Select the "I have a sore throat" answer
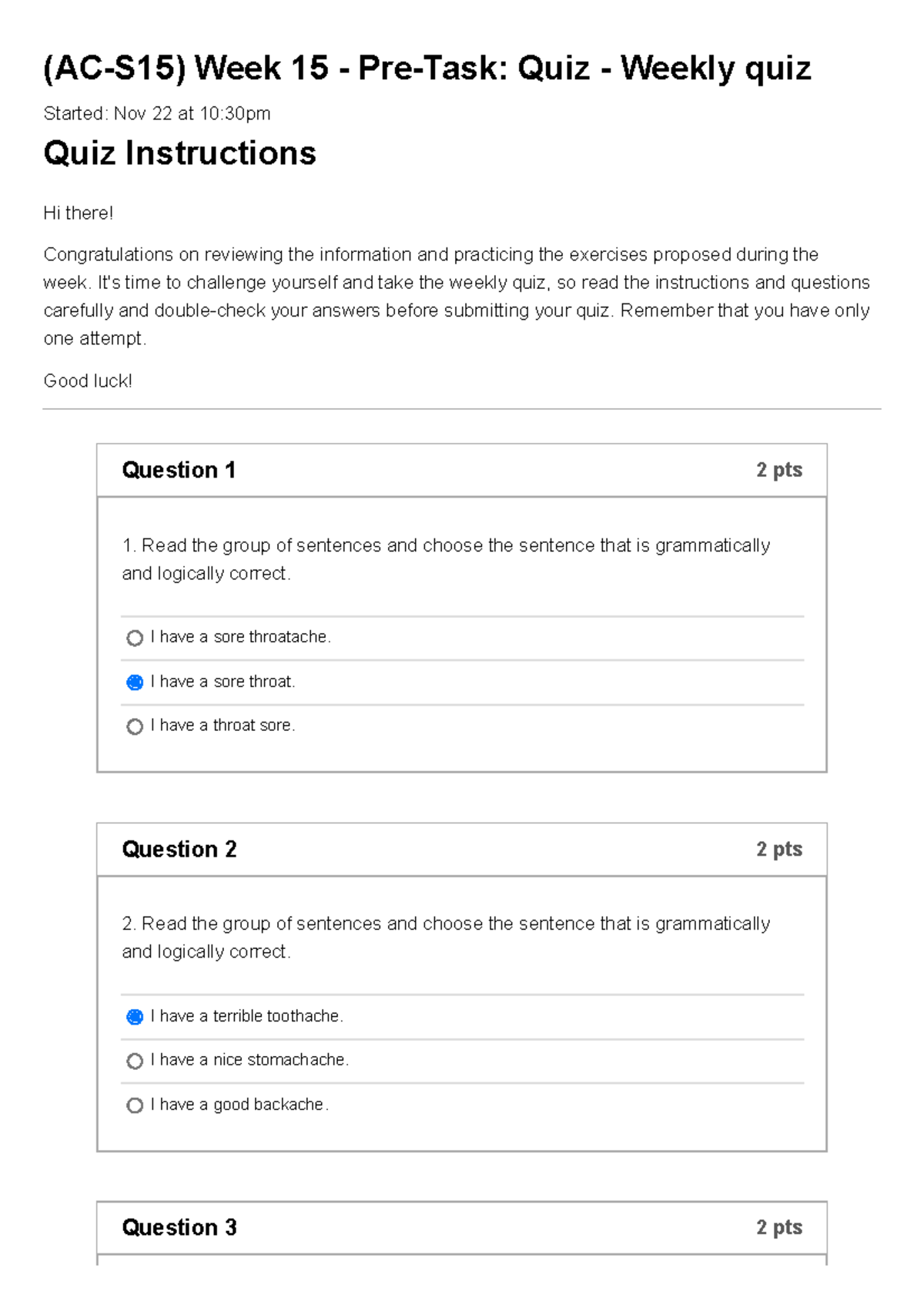Viewport: 924px width, 1308px height. tap(136, 682)
